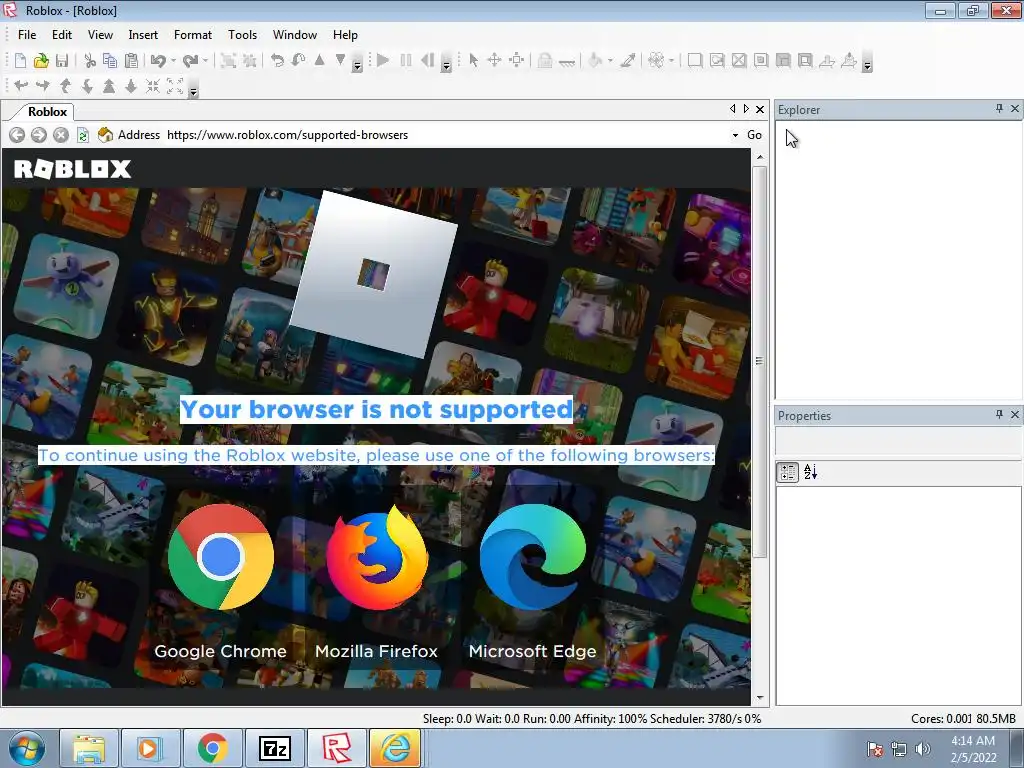
Task: Open toolbar options after the Reset playback icon
Action: point(446,65)
